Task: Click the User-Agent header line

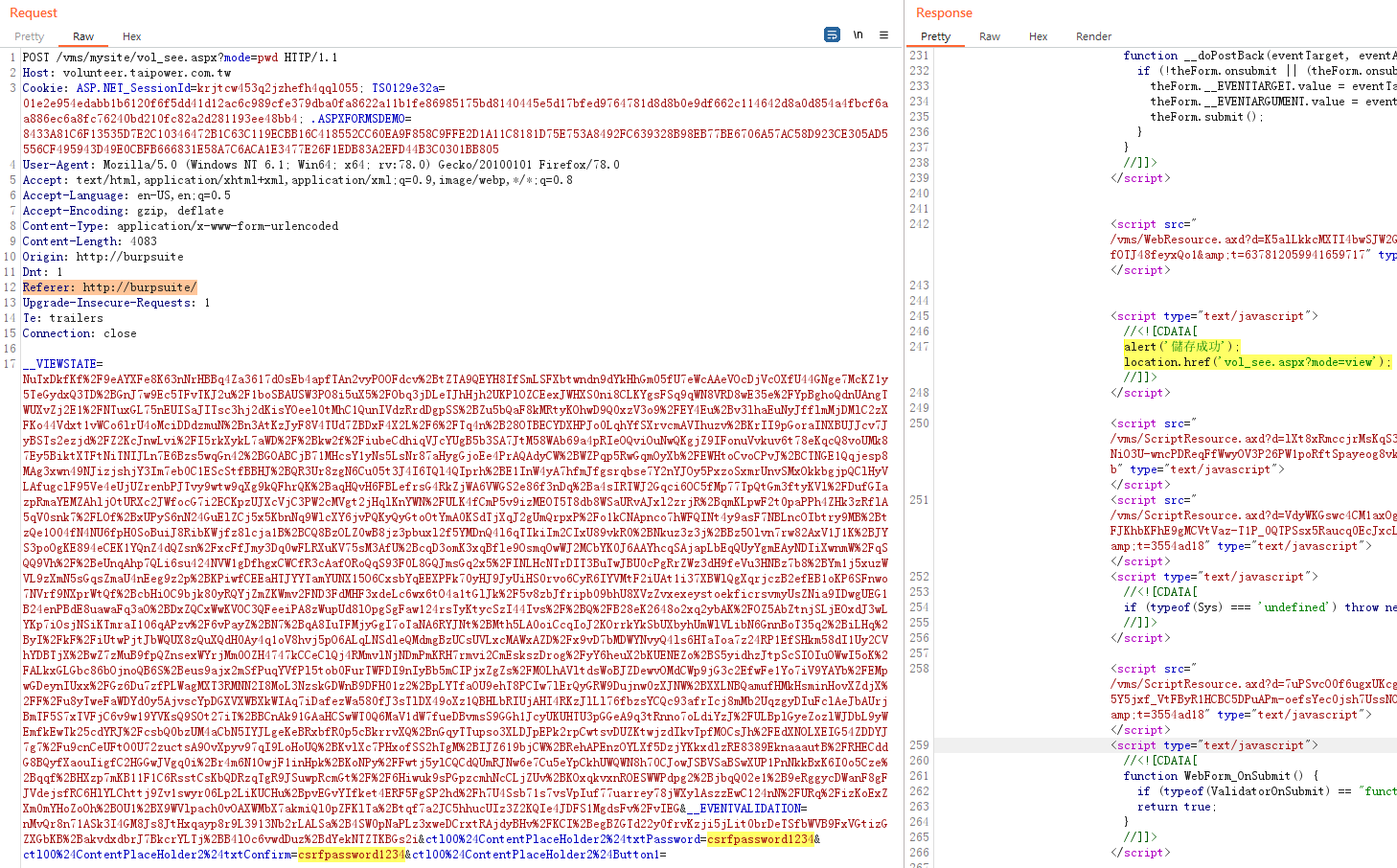Action: tap(321, 165)
